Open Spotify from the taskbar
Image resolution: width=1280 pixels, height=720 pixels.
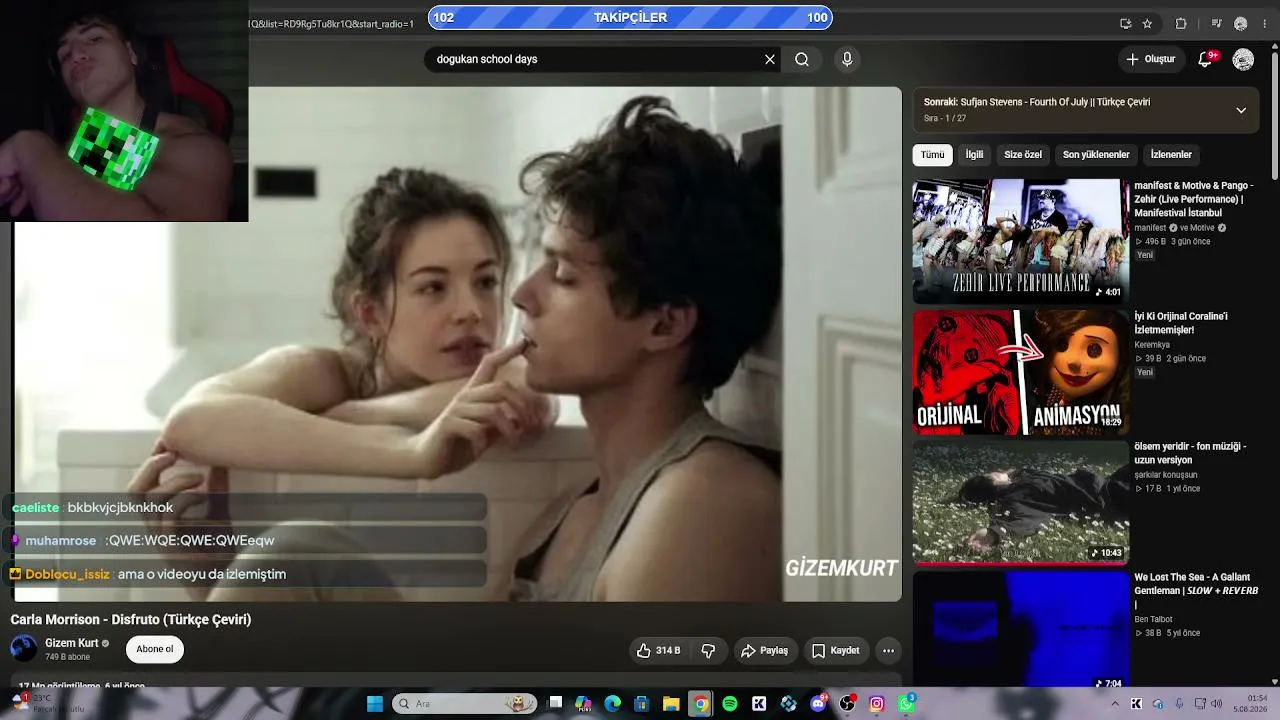point(730,704)
